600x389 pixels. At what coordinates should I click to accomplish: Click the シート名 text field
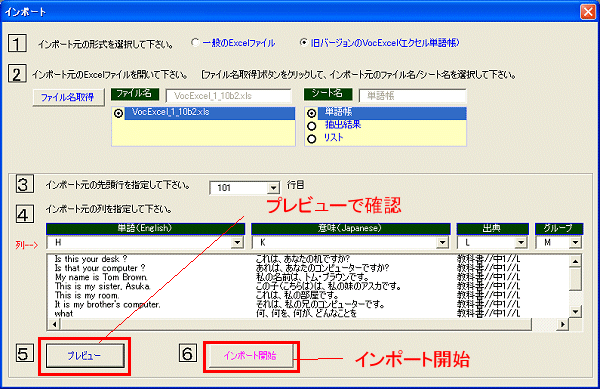click(412, 96)
